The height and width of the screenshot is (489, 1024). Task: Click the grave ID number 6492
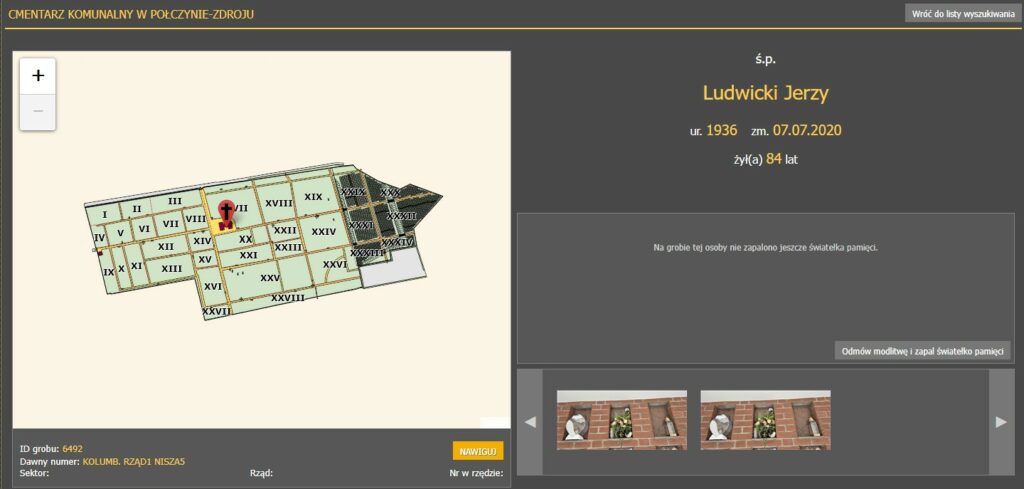coord(72,449)
